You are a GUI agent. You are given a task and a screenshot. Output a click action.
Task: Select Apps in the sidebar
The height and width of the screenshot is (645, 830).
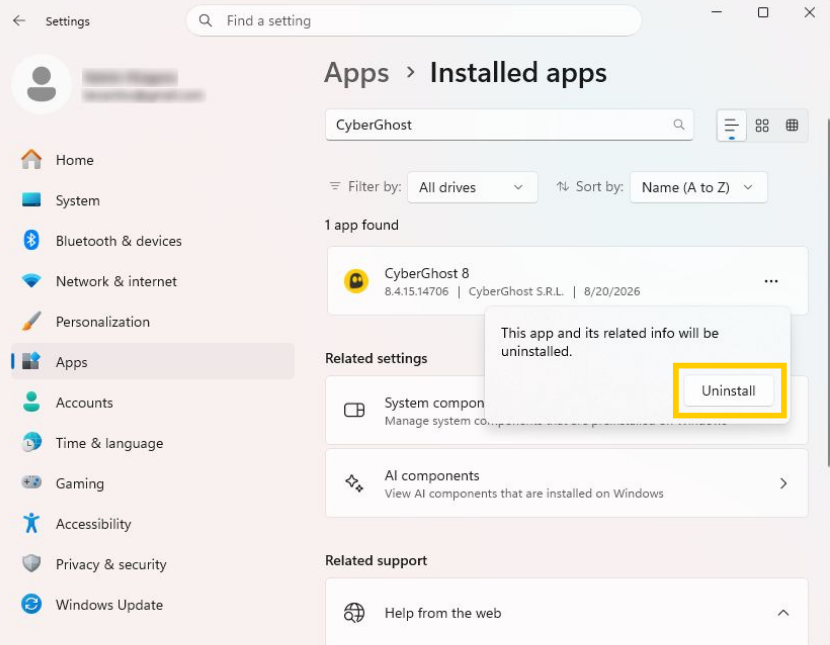point(152,362)
